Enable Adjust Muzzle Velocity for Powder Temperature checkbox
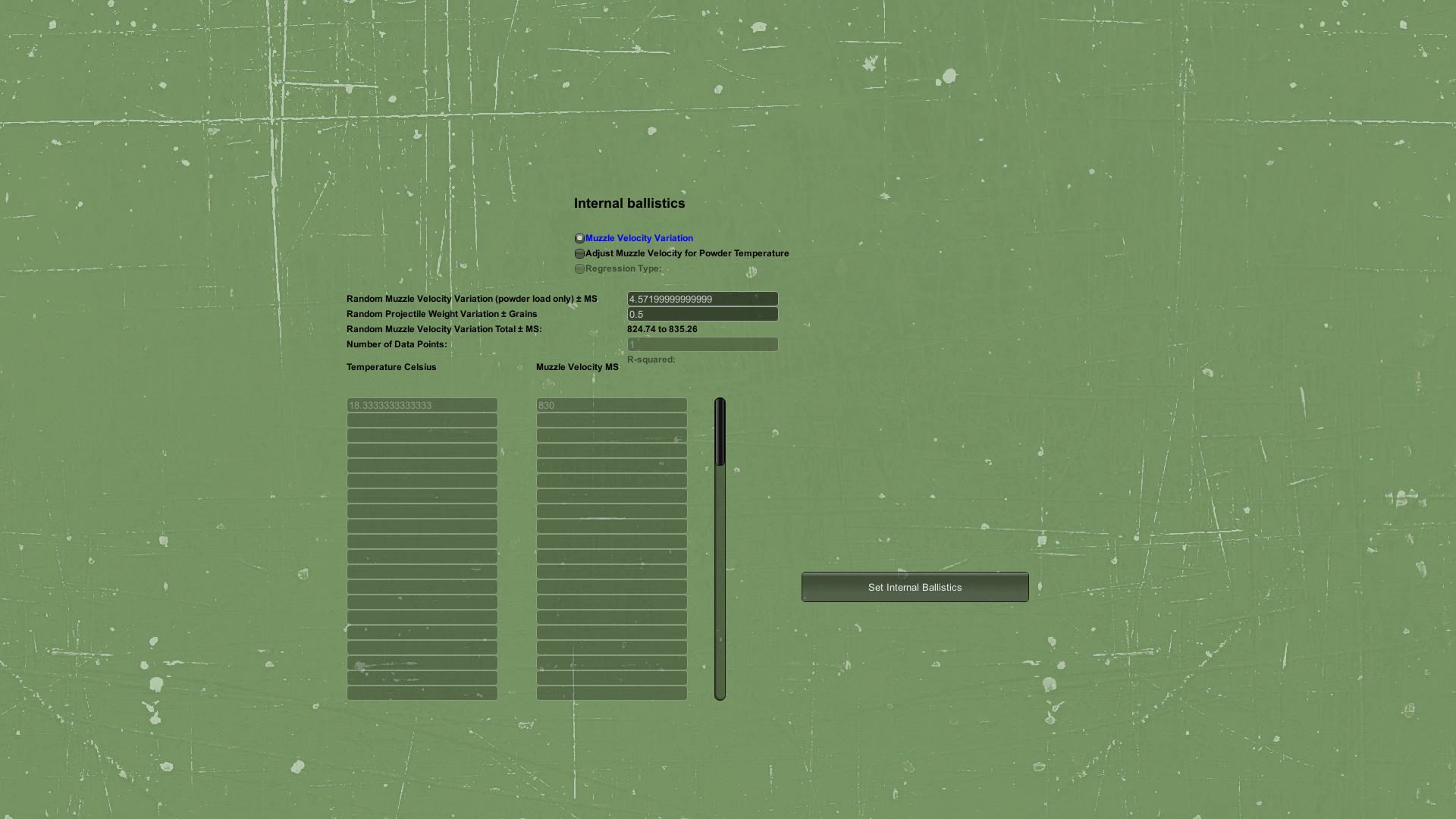The width and height of the screenshot is (1456, 819). click(x=579, y=253)
